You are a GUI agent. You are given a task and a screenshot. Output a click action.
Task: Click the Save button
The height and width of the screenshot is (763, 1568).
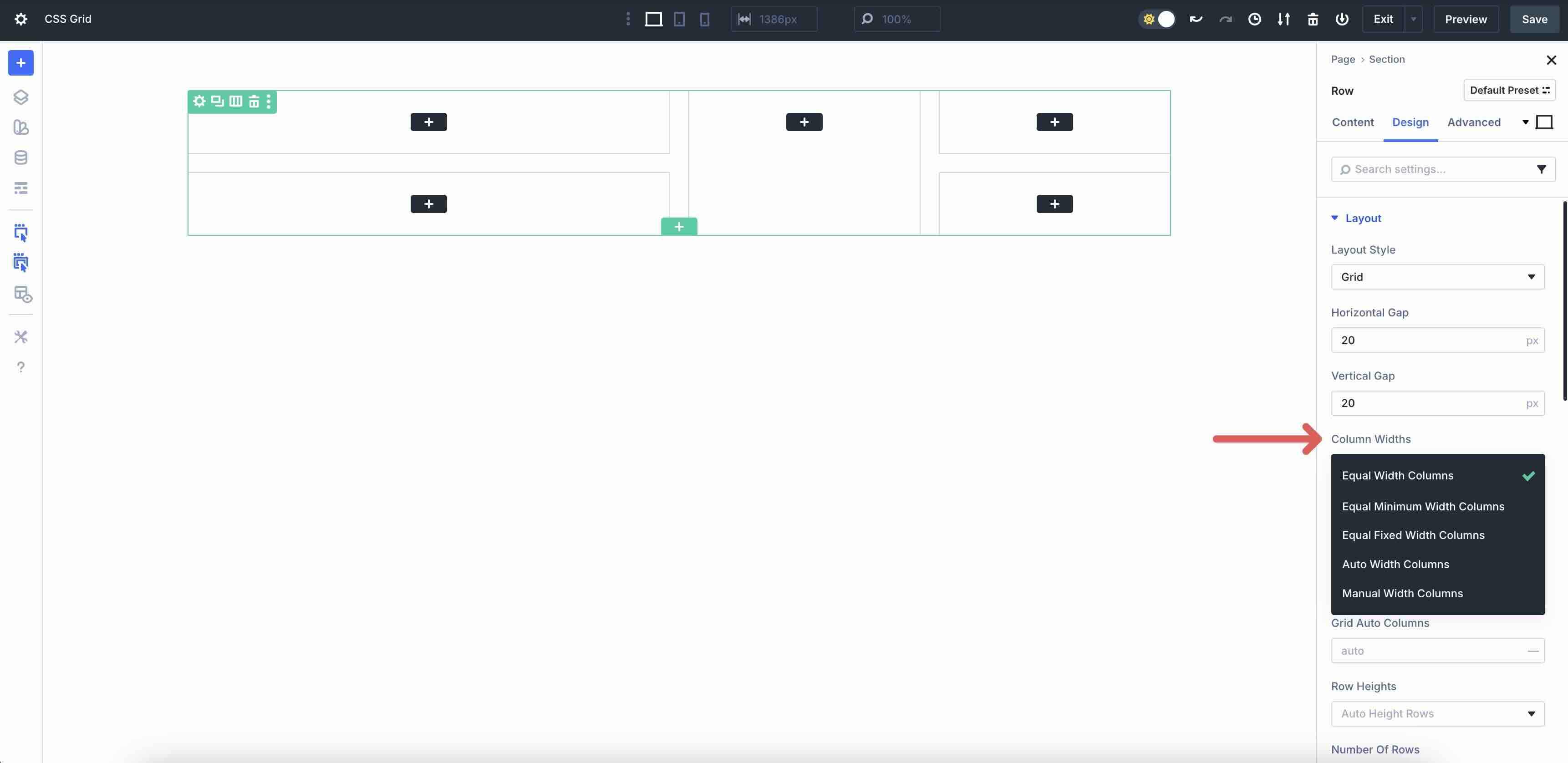click(1534, 19)
